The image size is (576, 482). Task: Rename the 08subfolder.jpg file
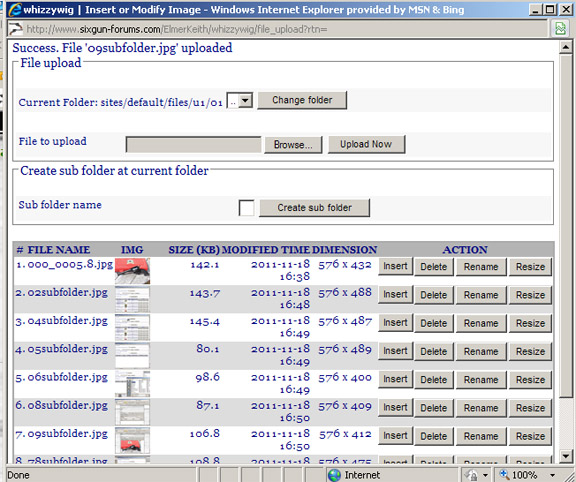click(481, 408)
